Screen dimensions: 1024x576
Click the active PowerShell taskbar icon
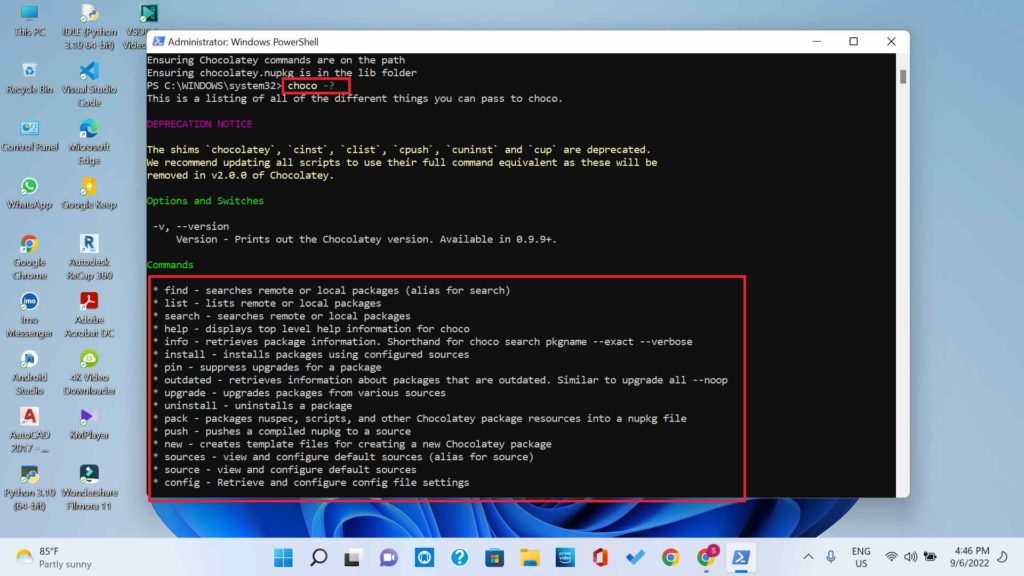(741, 557)
